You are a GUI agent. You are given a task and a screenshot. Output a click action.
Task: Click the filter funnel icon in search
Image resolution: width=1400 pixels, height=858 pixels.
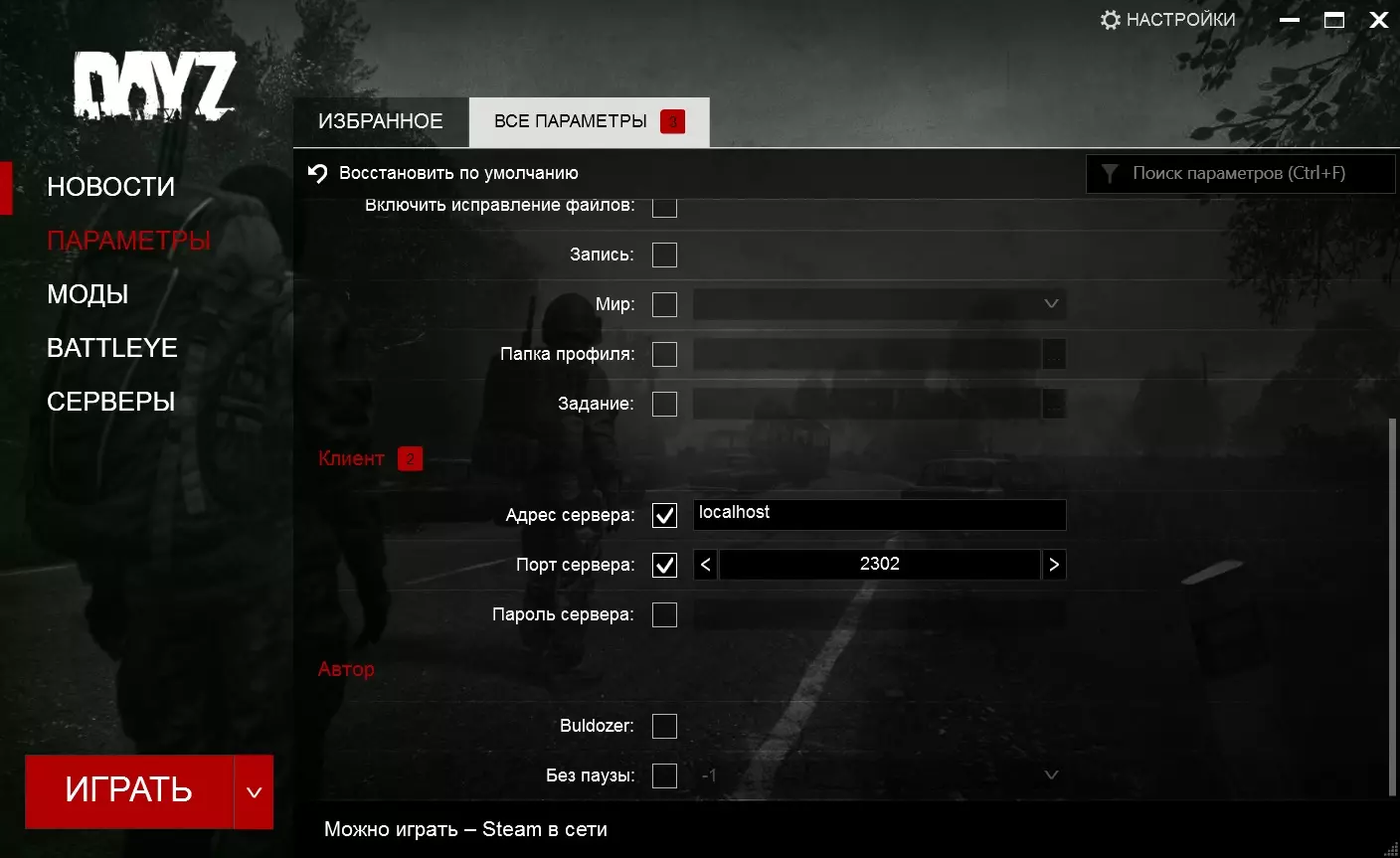coord(1110,174)
